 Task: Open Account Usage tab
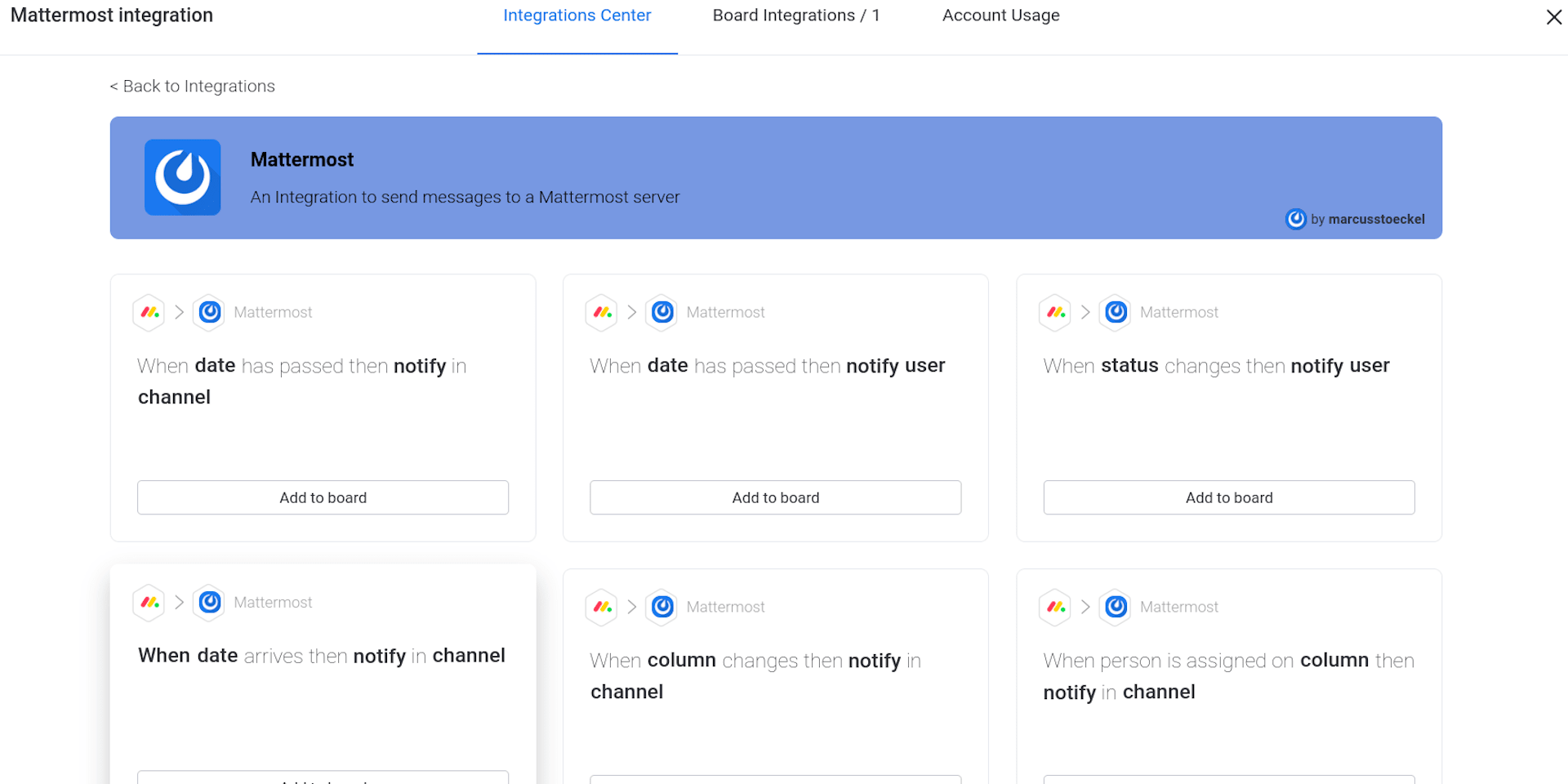tap(1001, 16)
